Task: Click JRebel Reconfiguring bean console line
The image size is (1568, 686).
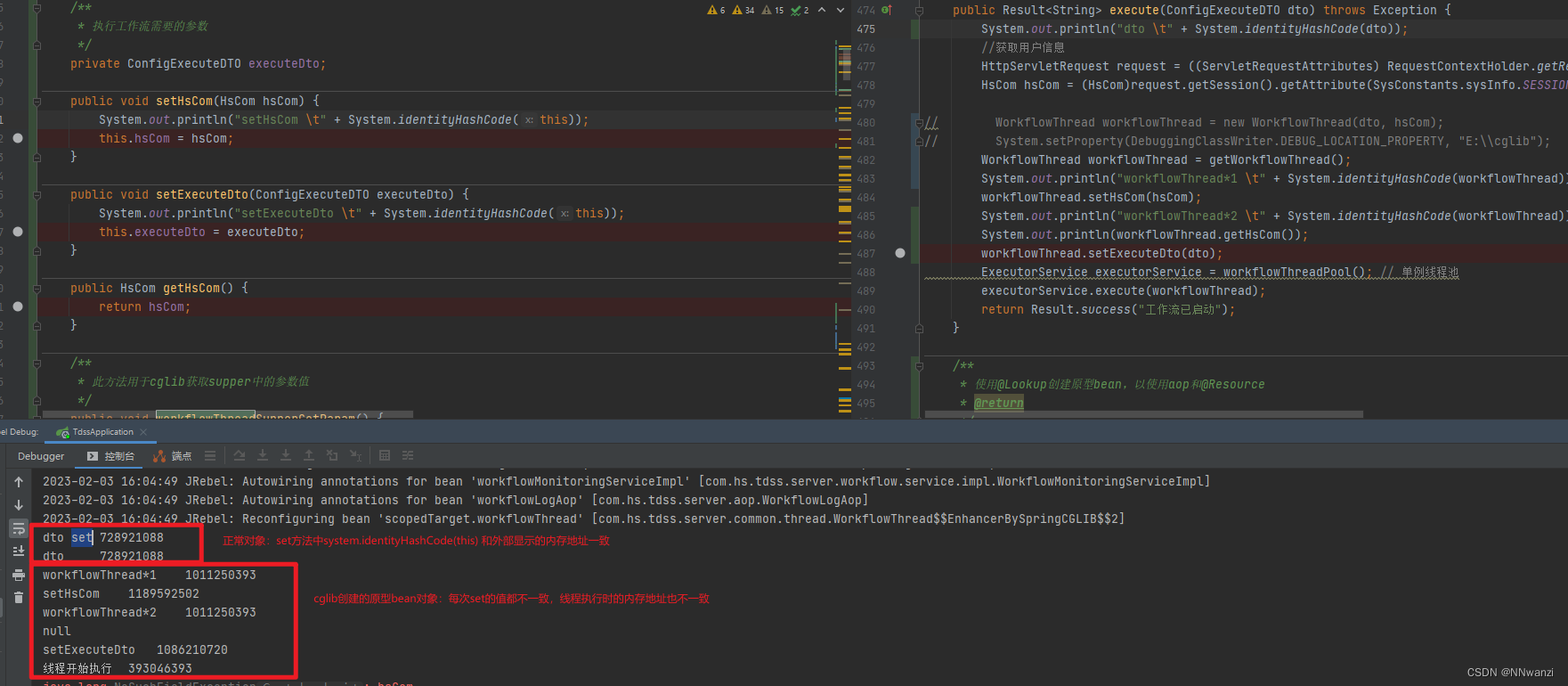Action: coord(583,519)
